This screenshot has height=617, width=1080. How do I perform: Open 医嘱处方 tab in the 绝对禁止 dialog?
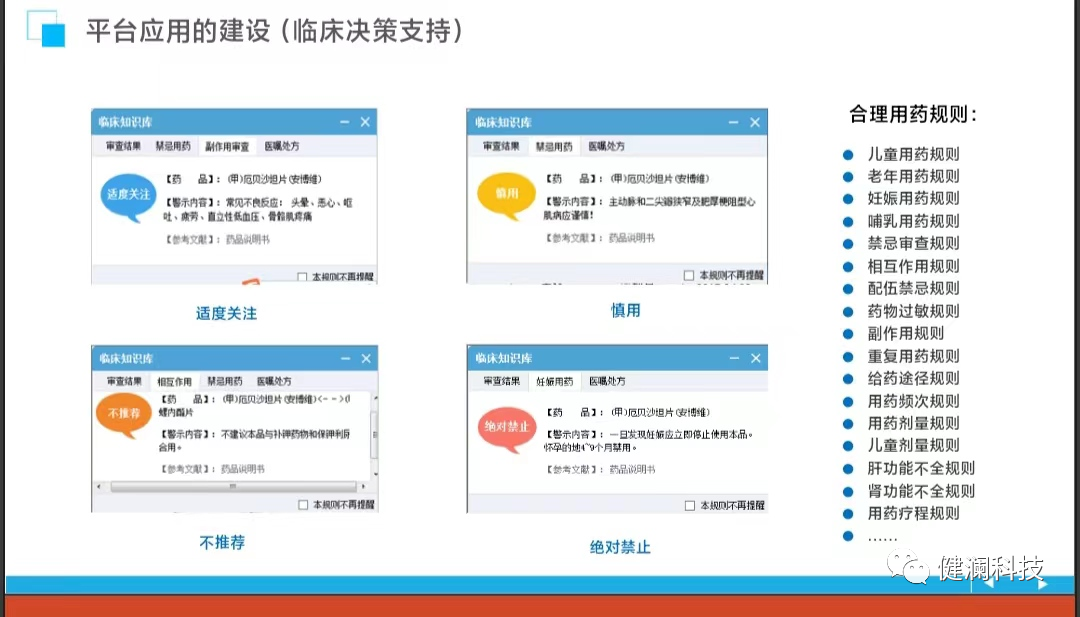pyautogui.click(x=607, y=381)
